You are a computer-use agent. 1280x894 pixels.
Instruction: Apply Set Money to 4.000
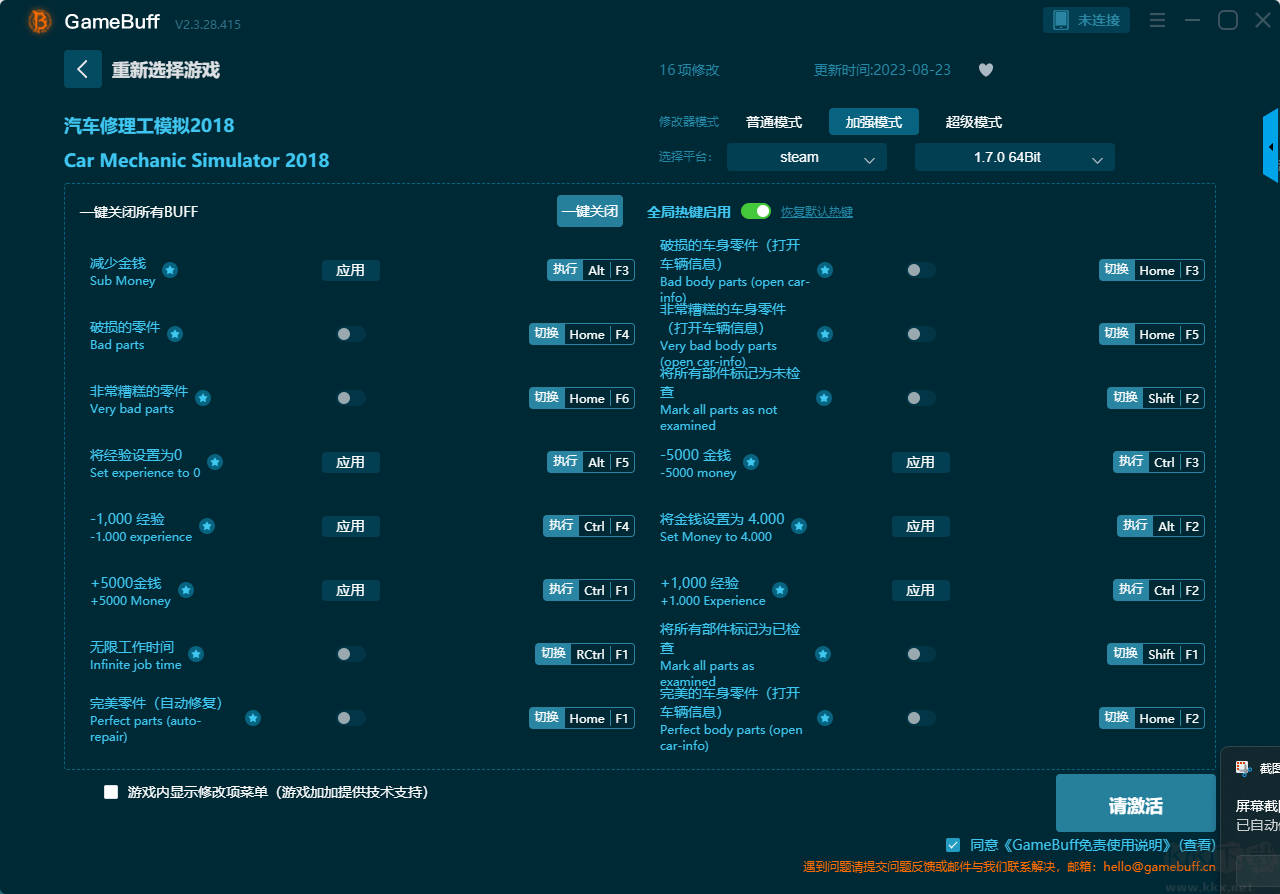point(921,526)
